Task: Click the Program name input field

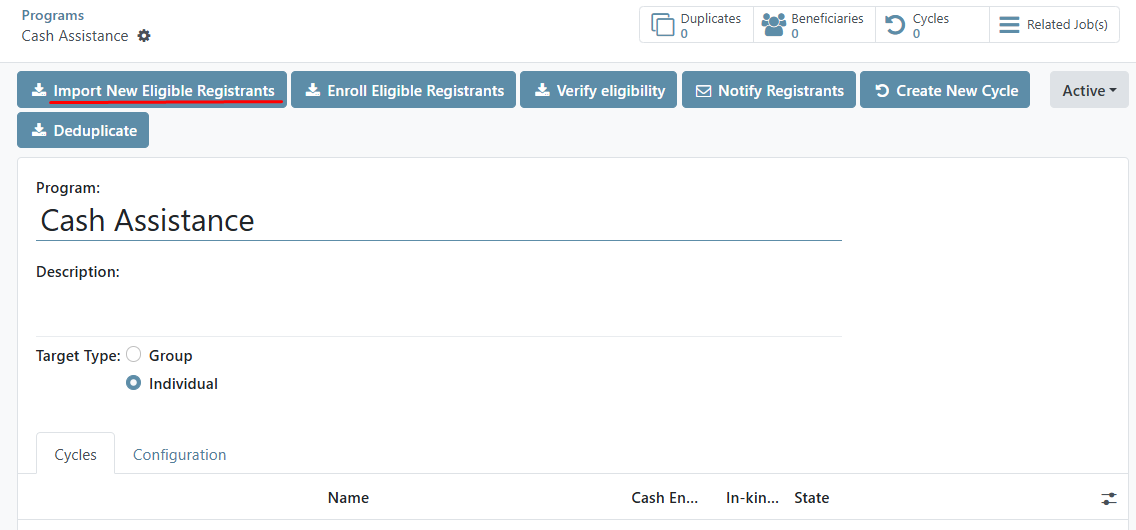Action: click(x=438, y=220)
